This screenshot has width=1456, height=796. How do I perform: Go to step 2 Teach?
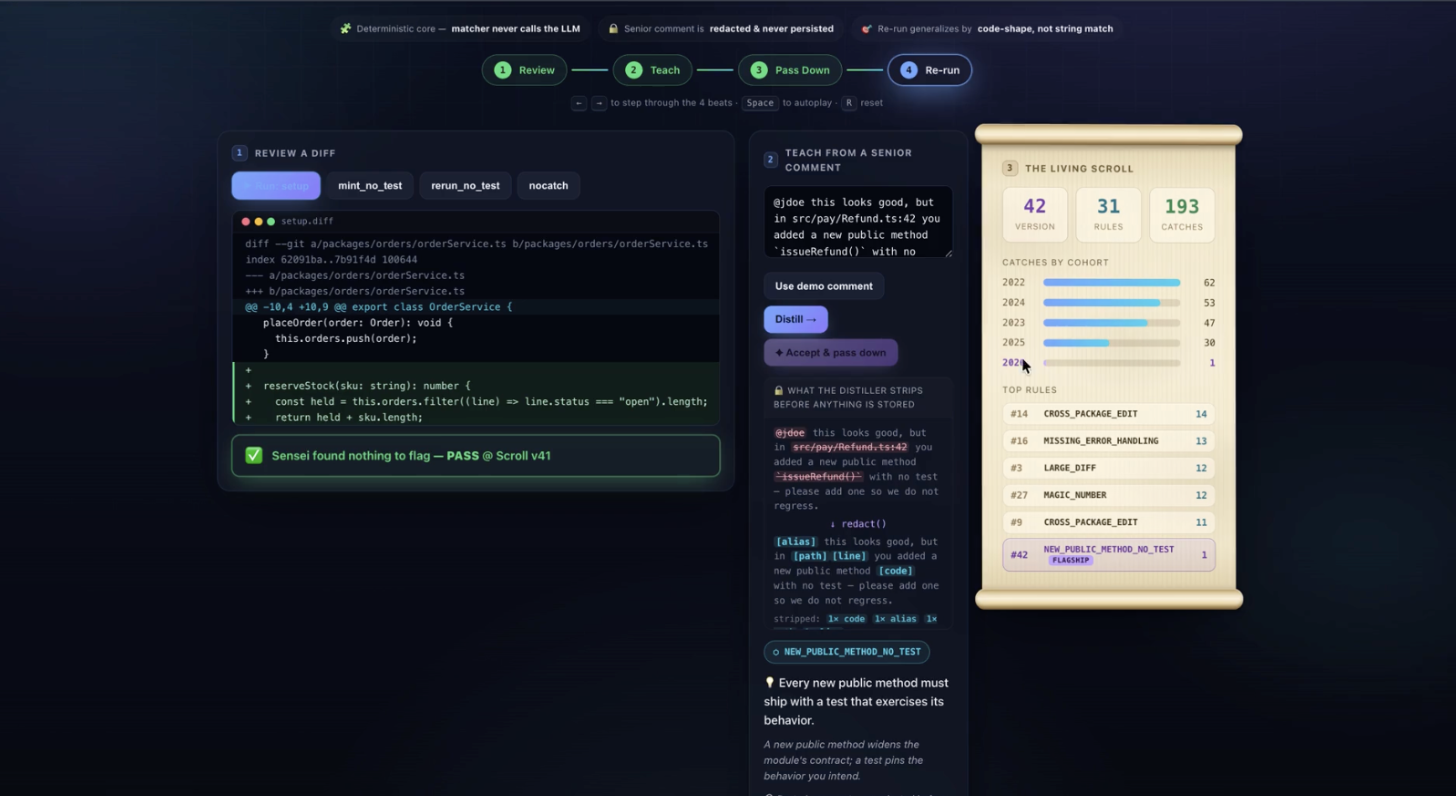point(652,70)
